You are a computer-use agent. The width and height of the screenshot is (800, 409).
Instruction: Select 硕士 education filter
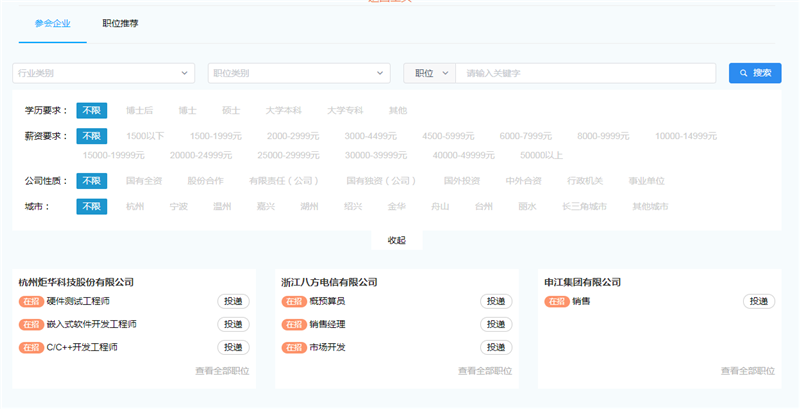coord(230,110)
